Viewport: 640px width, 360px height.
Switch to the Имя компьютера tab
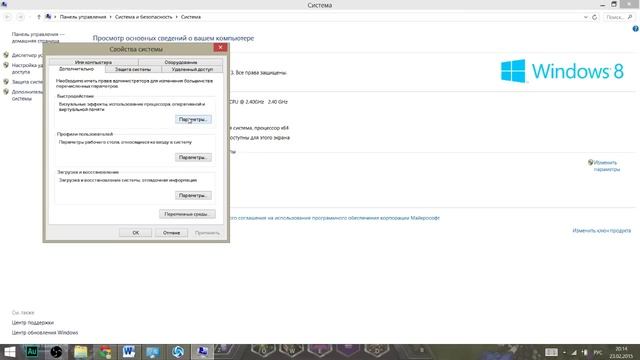pos(93,62)
